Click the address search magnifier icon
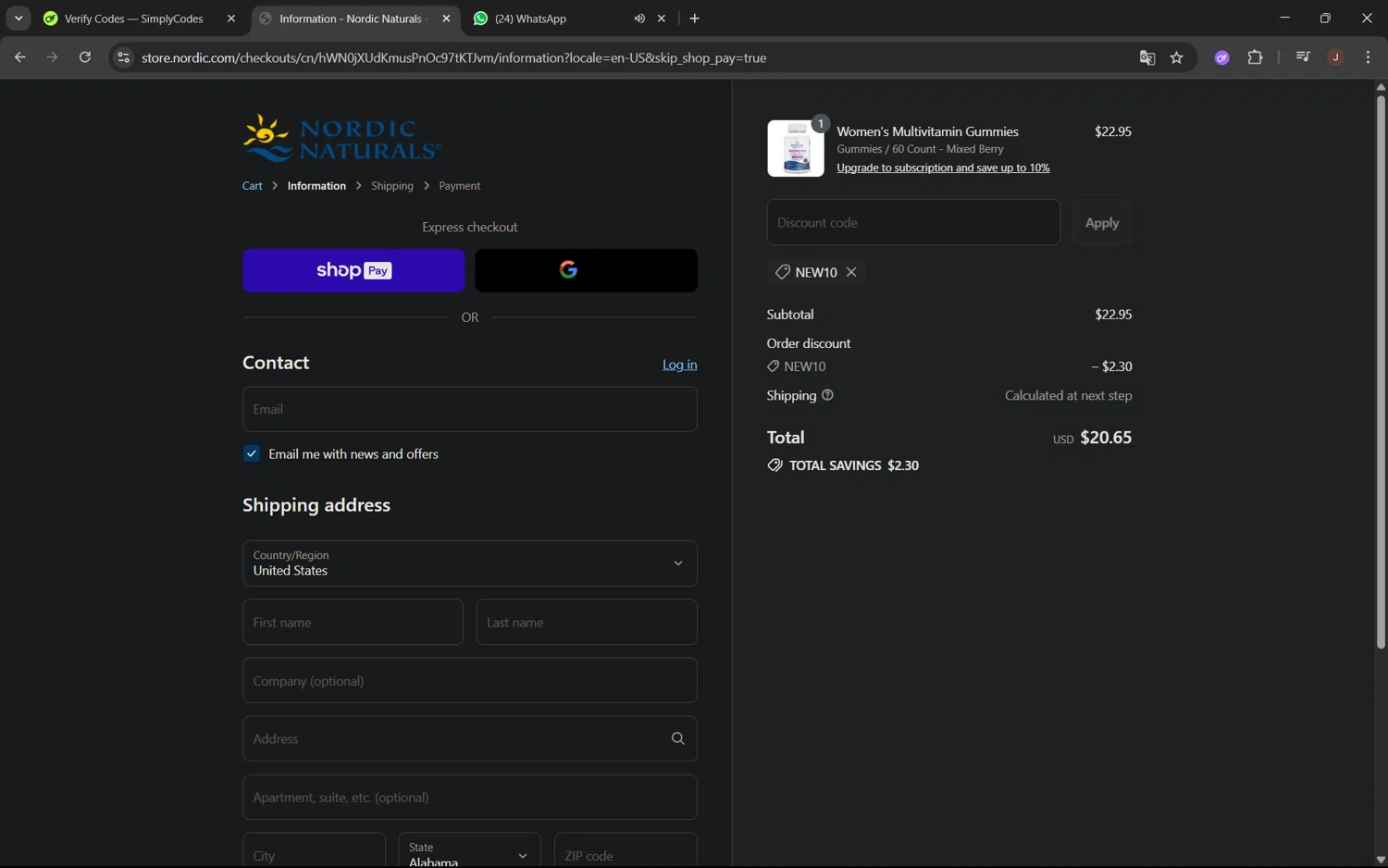The height and width of the screenshot is (868, 1388). (x=678, y=738)
